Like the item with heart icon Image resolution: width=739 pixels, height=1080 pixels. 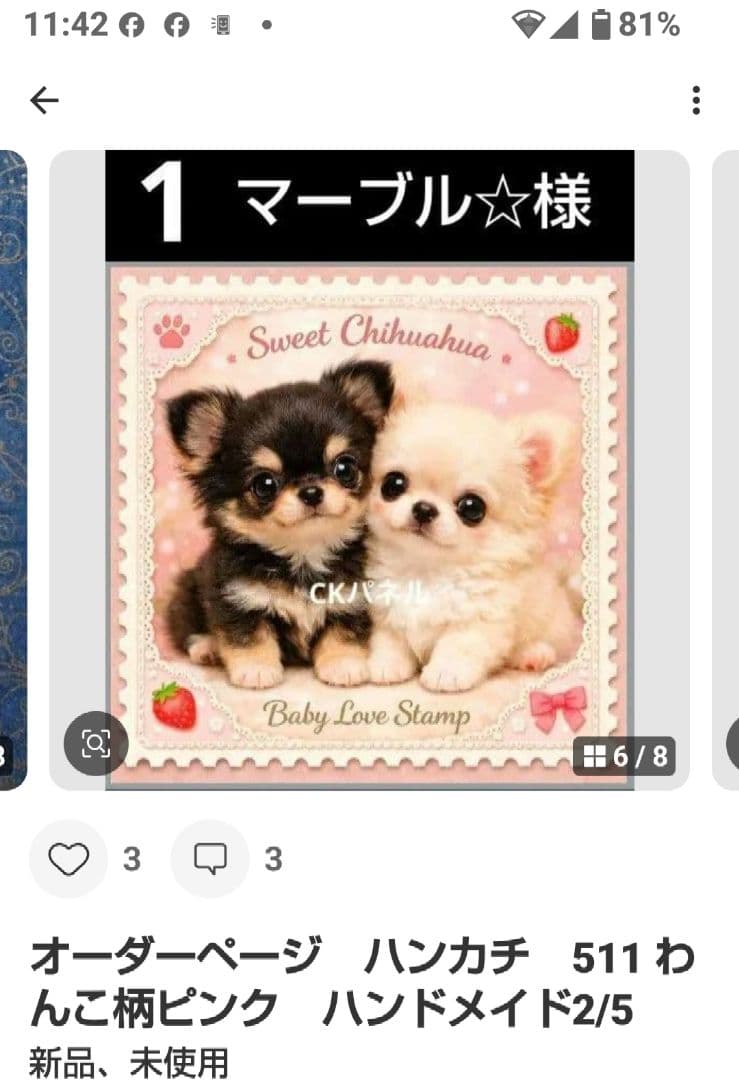click(69, 859)
